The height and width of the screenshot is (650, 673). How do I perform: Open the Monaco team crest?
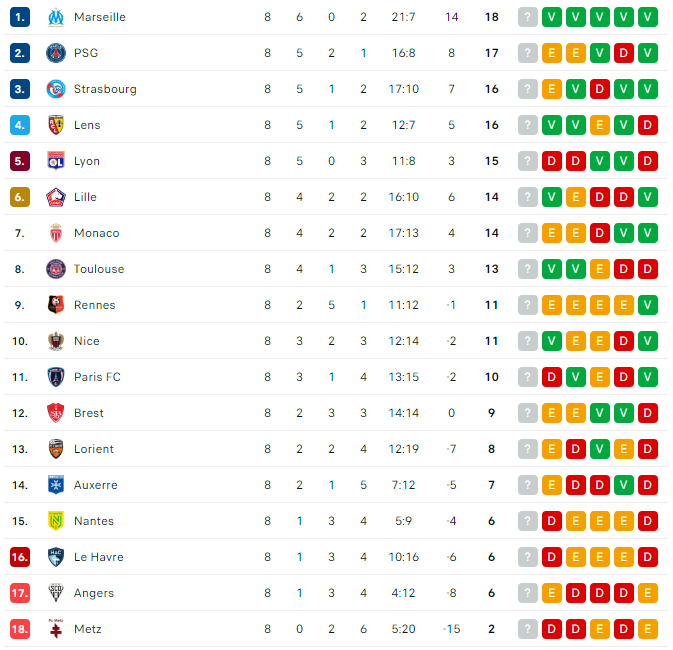pyautogui.click(x=56, y=233)
